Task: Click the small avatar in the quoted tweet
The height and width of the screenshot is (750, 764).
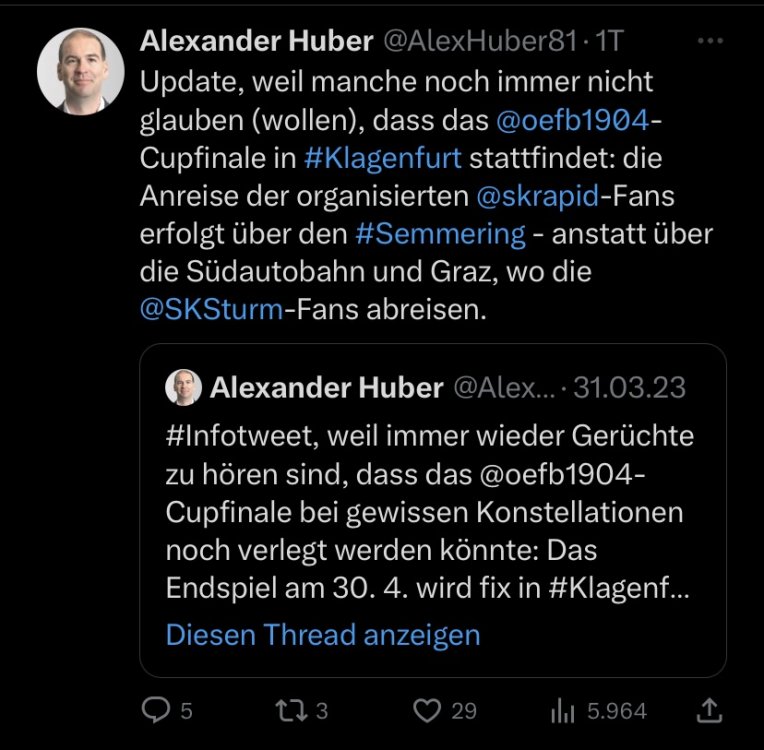Action: click(x=182, y=387)
